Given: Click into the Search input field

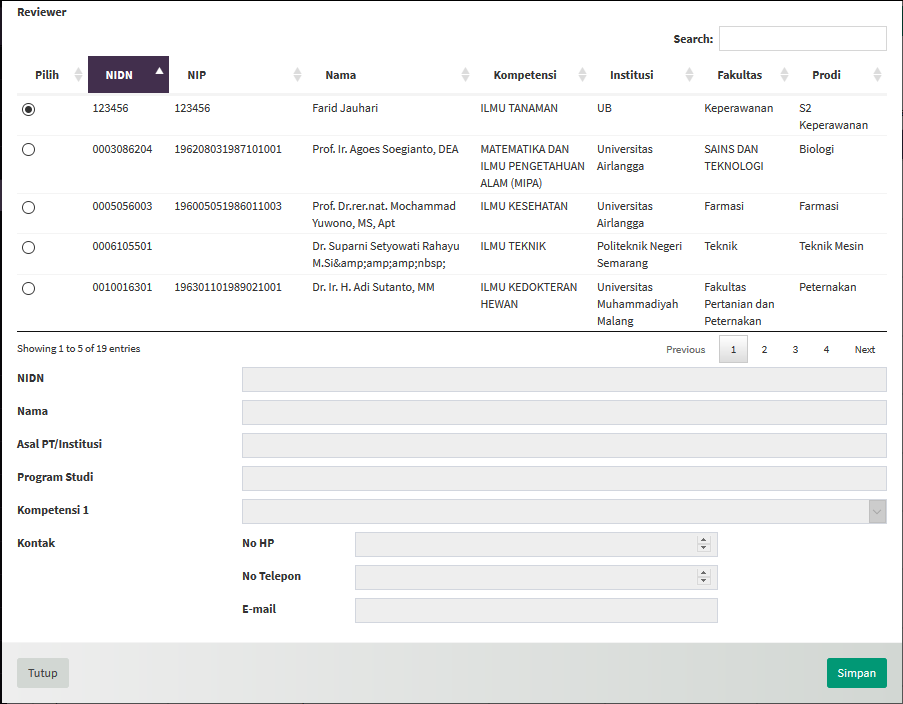Looking at the screenshot, I should (x=803, y=39).
